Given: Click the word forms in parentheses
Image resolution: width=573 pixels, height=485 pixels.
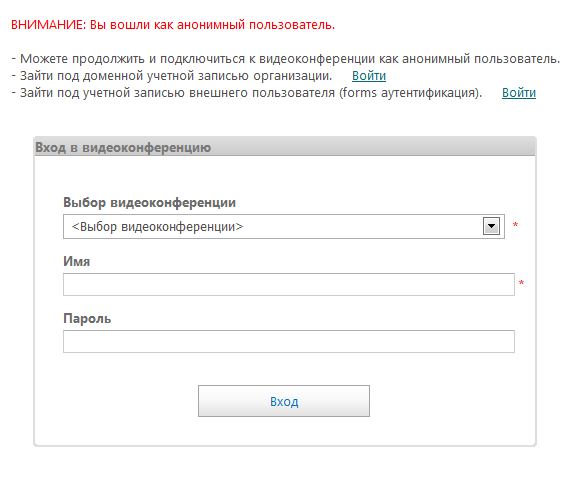Looking at the screenshot, I should pyautogui.click(x=360, y=93).
